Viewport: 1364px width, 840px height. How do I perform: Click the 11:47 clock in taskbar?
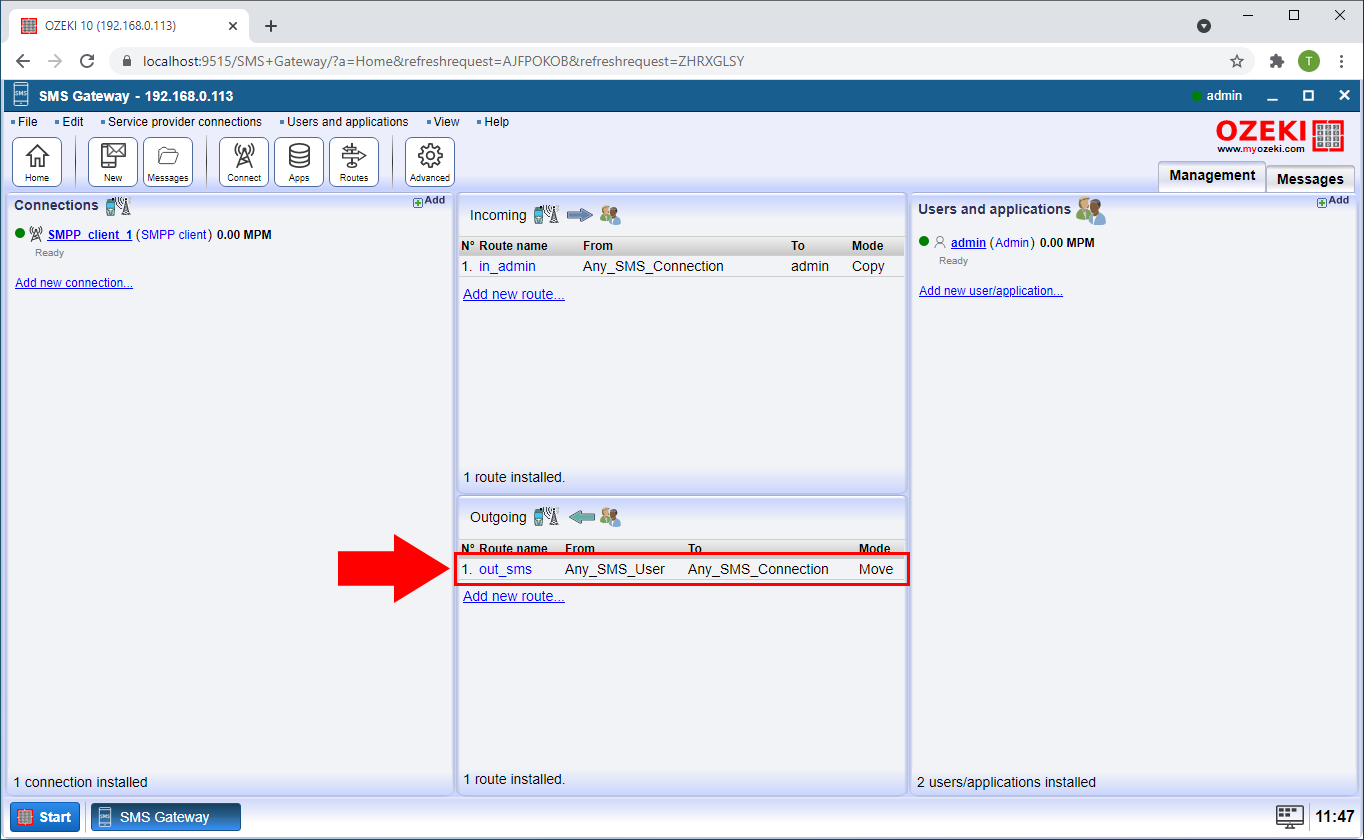(1334, 816)
